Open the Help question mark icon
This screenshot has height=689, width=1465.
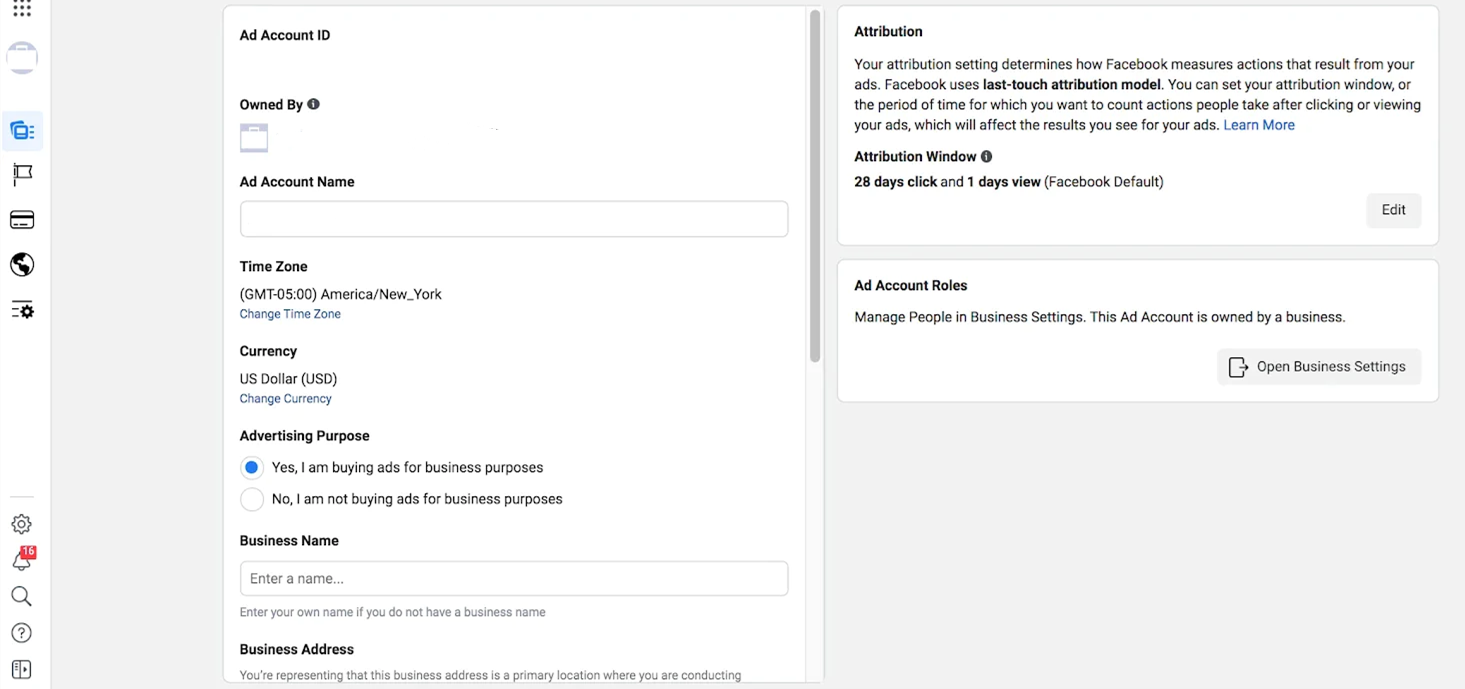(x=21, y=633)
